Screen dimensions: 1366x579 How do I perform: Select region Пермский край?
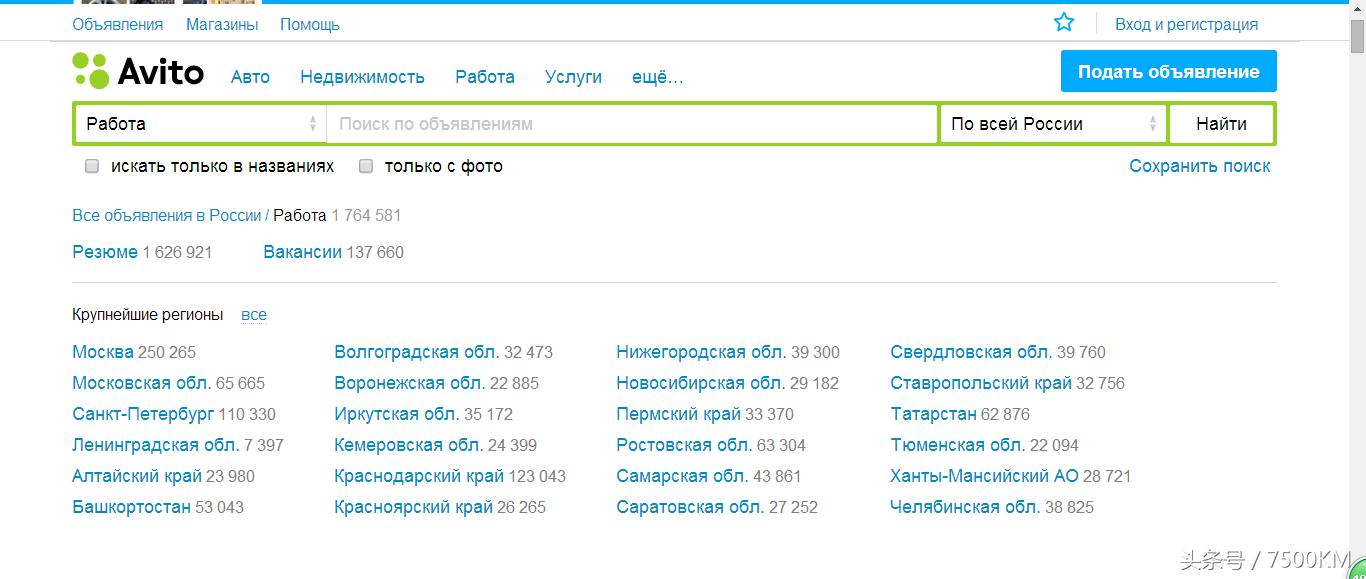(679, 414)
